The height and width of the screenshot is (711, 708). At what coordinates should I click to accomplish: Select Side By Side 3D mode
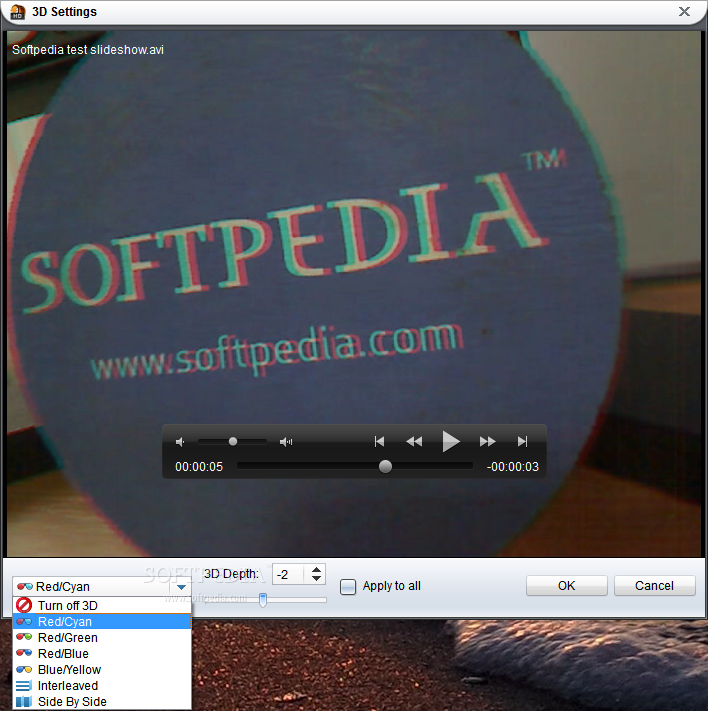[x=102, y=701]
